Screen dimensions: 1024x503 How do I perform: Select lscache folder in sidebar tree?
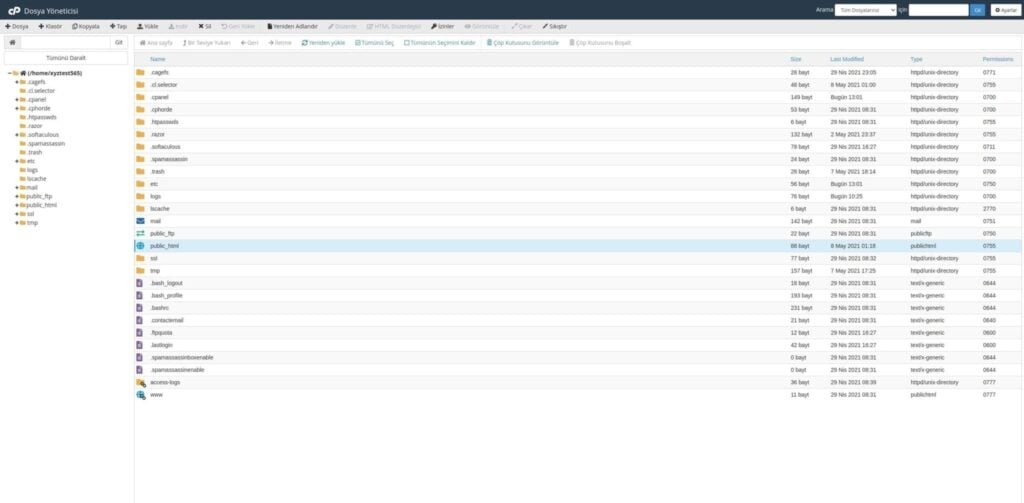37,178
